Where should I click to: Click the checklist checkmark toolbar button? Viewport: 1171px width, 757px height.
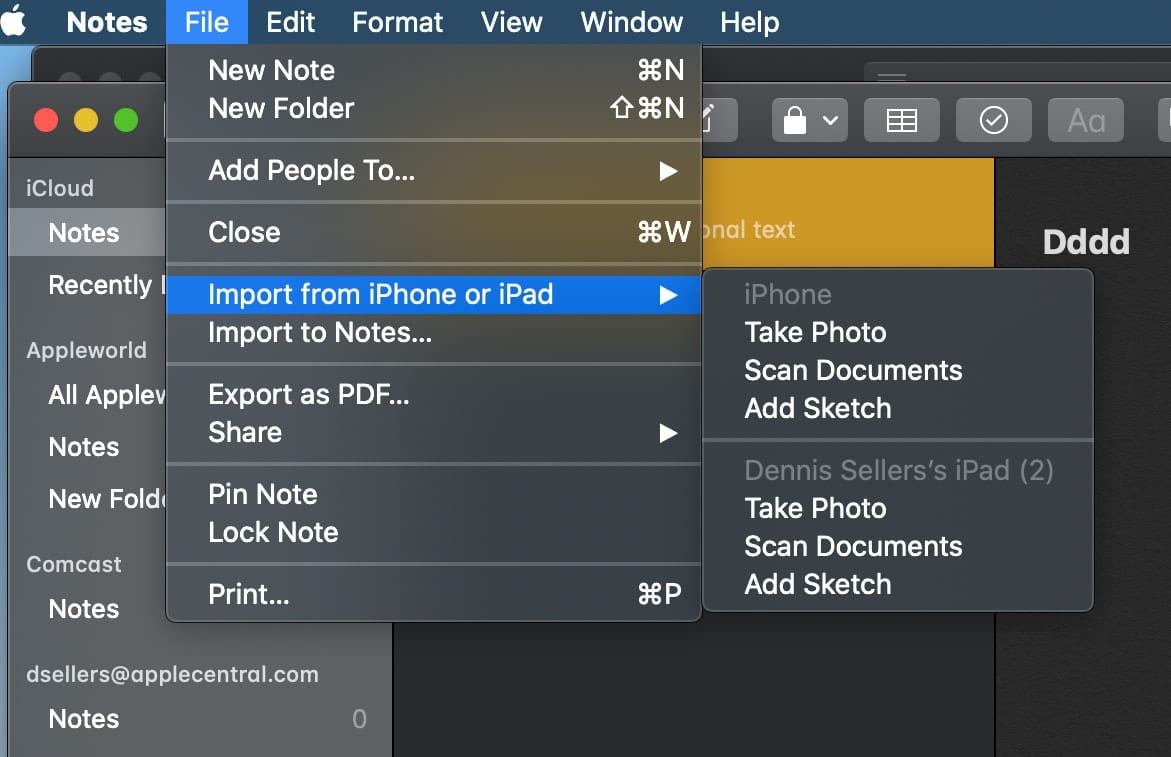[993, 121]
